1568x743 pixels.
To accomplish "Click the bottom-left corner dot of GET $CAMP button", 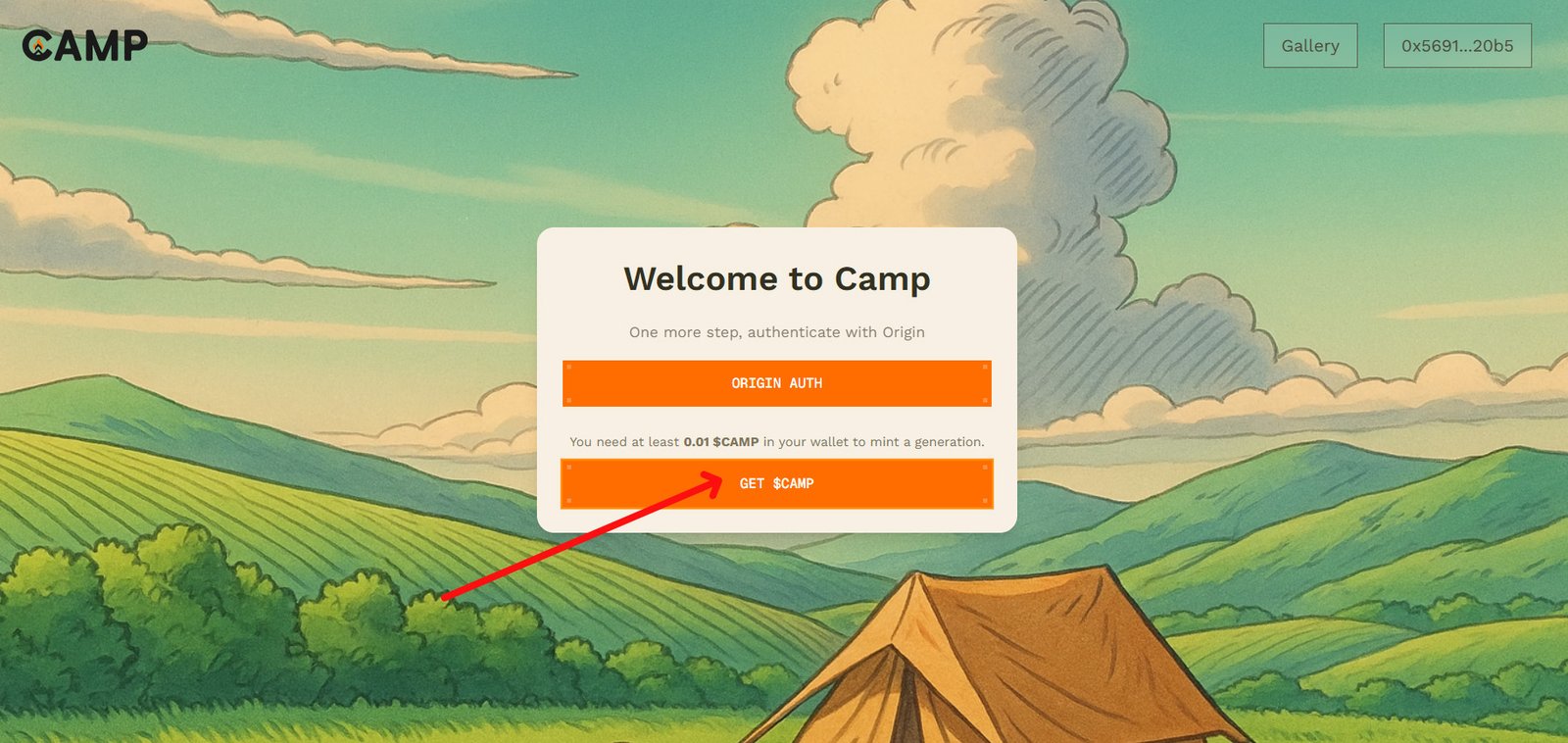I will pos(569,501).
